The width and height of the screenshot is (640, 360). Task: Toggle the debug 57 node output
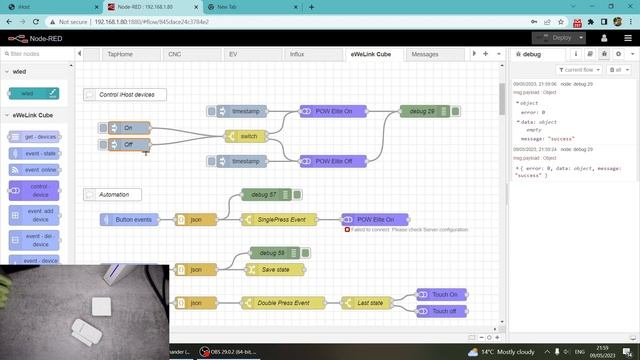coord(297,195)
